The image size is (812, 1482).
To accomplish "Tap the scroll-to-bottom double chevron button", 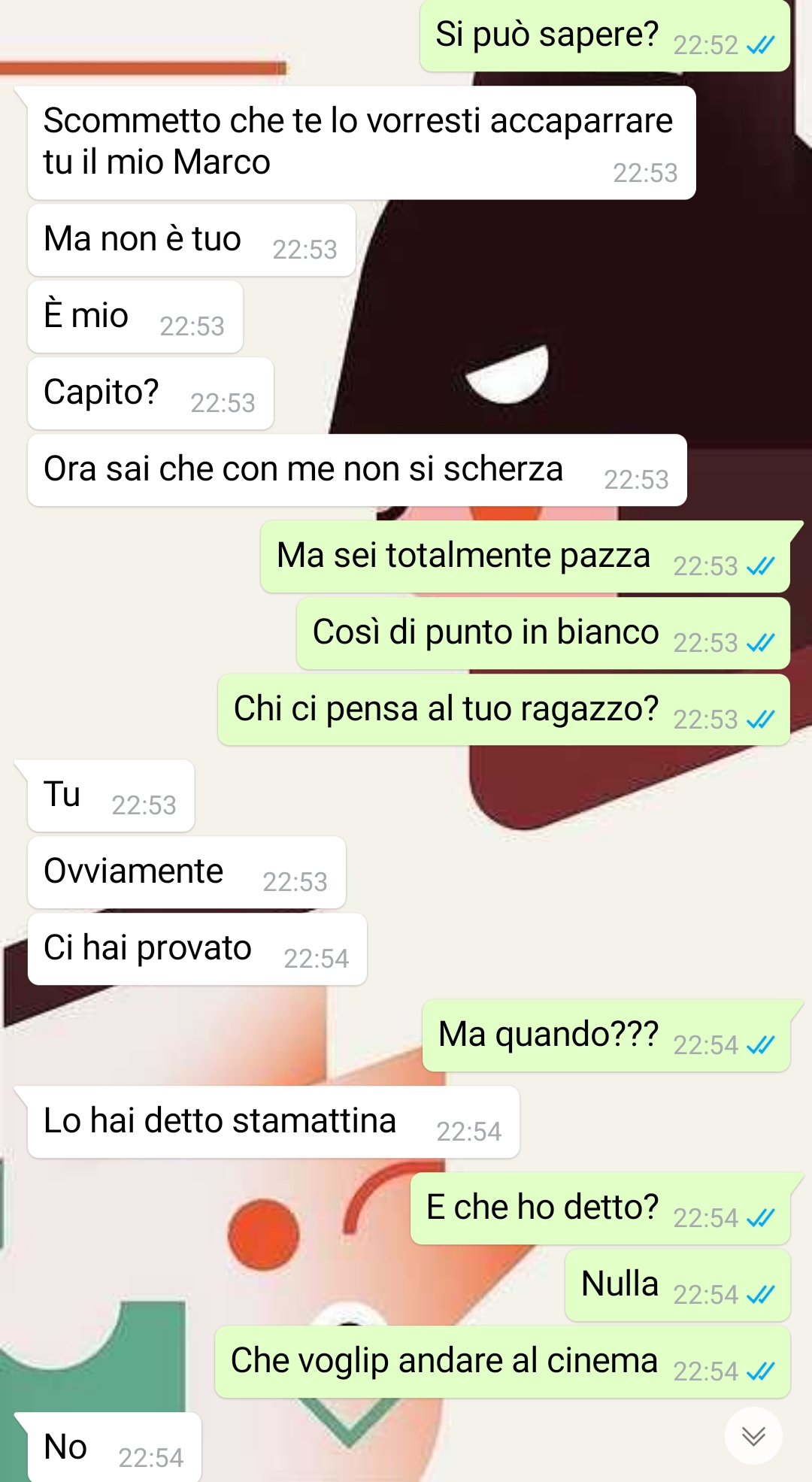I will (x=753, y=1435).
